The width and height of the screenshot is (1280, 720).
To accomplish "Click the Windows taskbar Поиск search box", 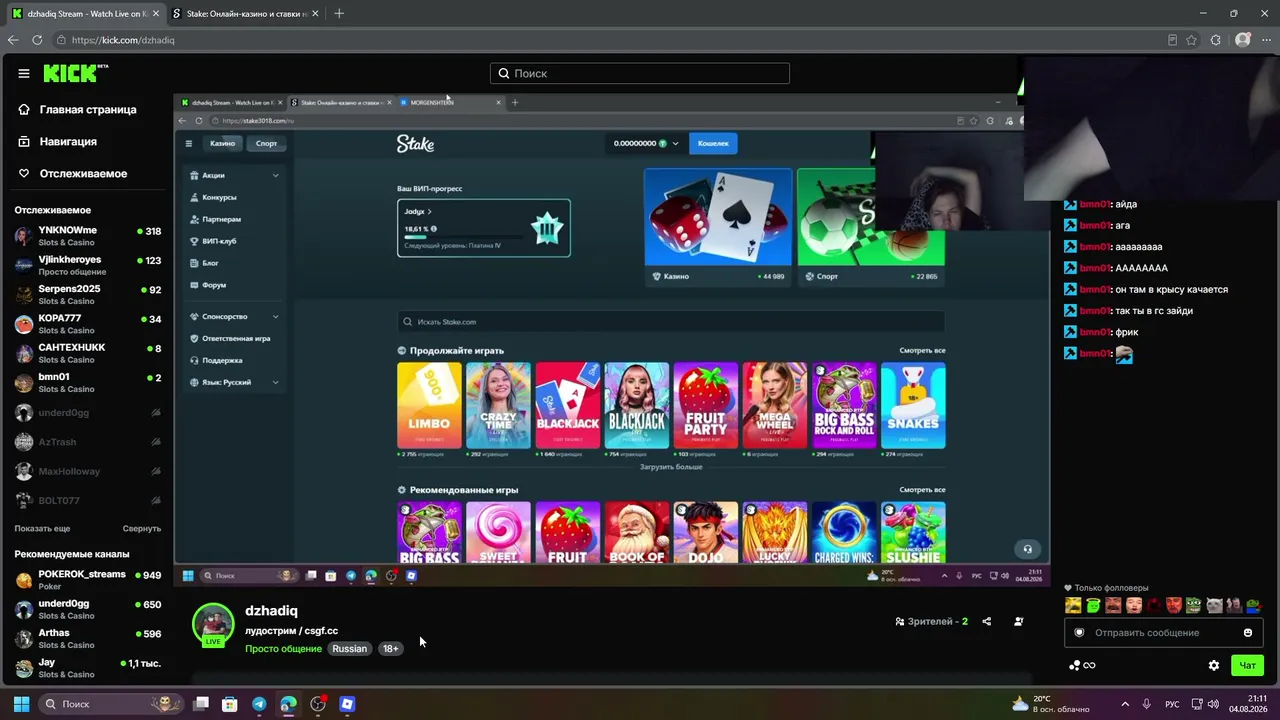I will click(110, 704).
